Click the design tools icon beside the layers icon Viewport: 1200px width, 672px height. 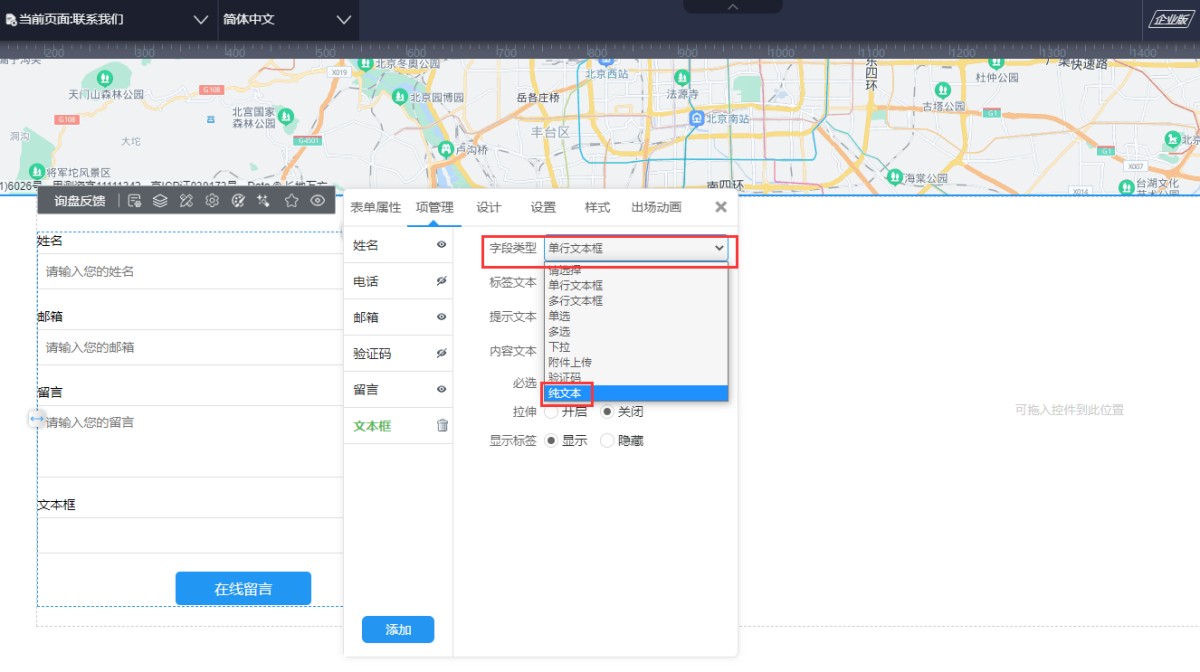coord(186,201)
